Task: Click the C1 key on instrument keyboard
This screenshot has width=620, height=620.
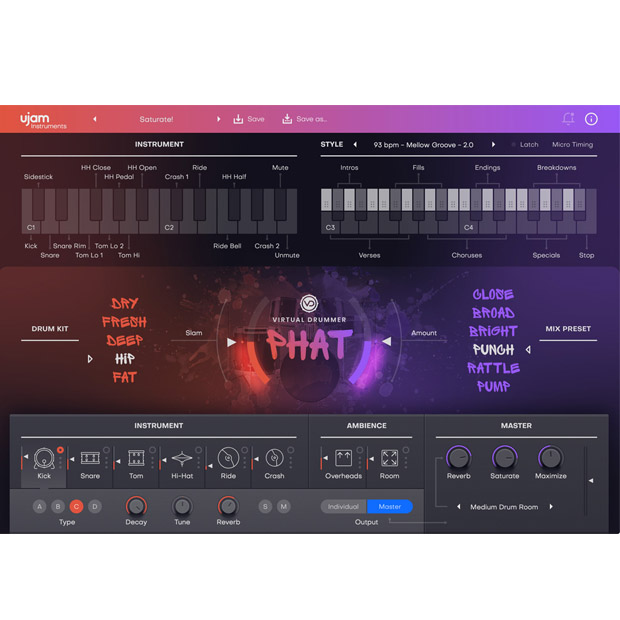Action: coord(31,226)
